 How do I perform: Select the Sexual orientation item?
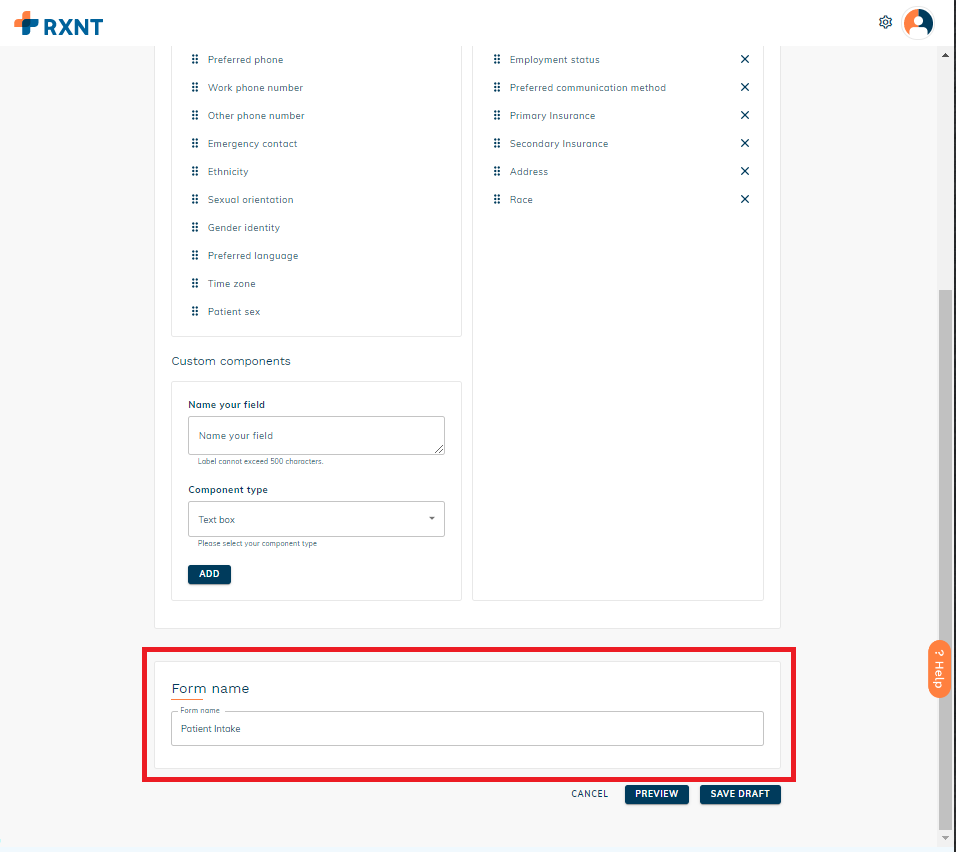251,200
